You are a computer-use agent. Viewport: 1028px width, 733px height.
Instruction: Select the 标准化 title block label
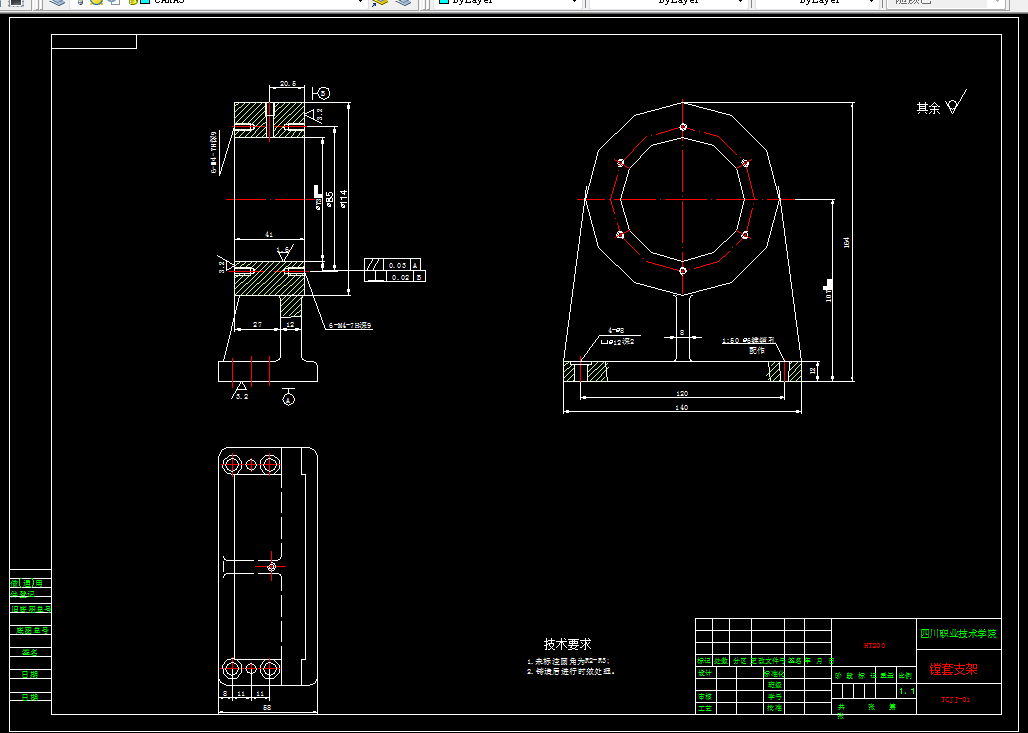773,673
